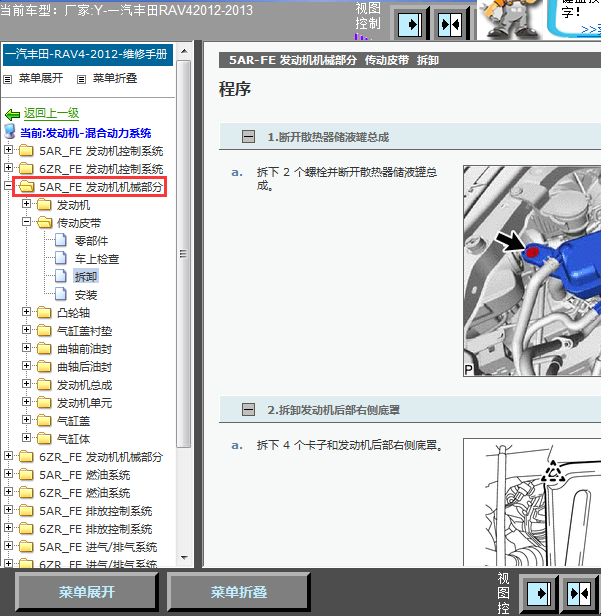The width and height of the screenshot is (601, 616).
Task: Open the 安装 document
Action: pos(86,295)
